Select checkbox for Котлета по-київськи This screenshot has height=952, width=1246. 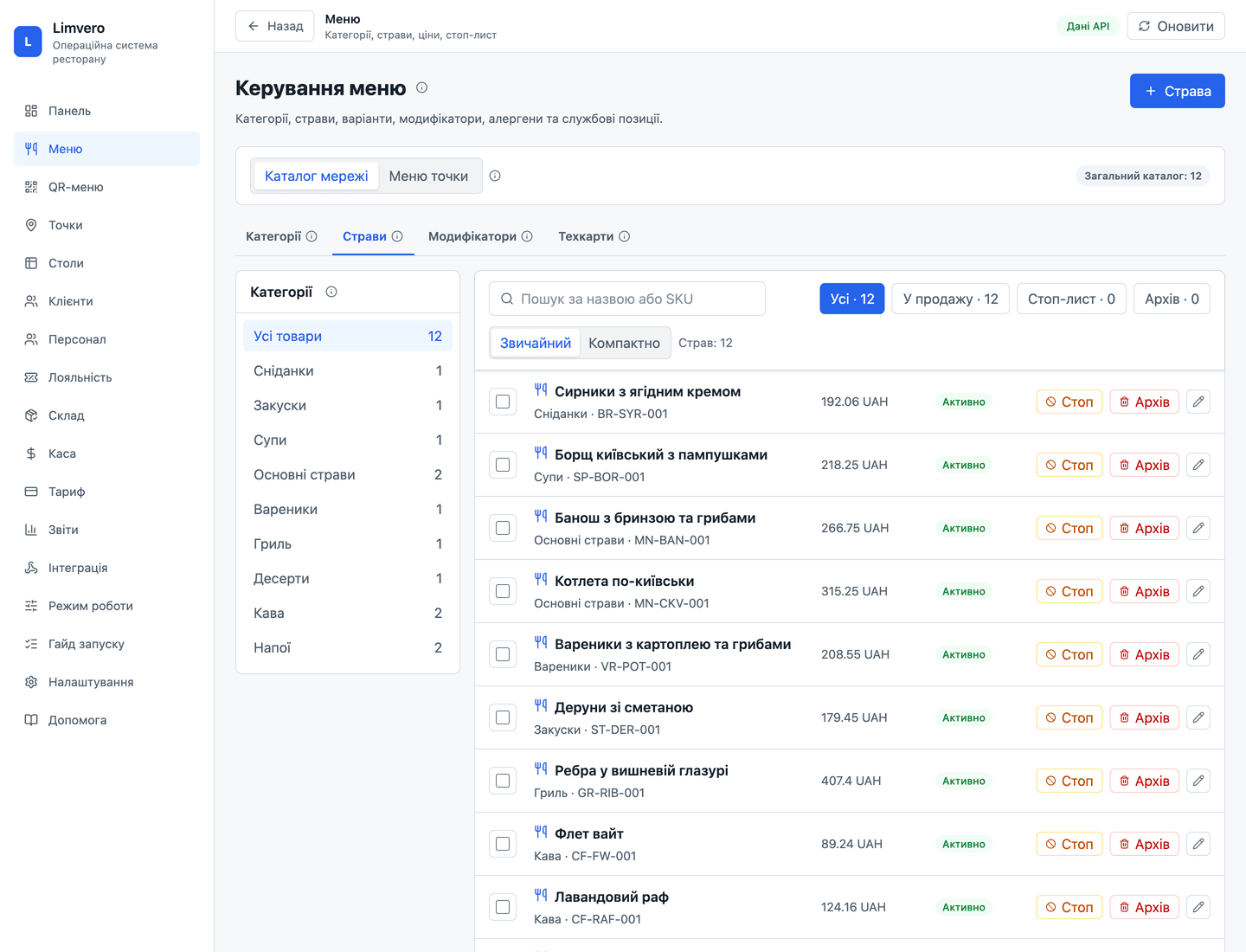click(x=503, y=591)
